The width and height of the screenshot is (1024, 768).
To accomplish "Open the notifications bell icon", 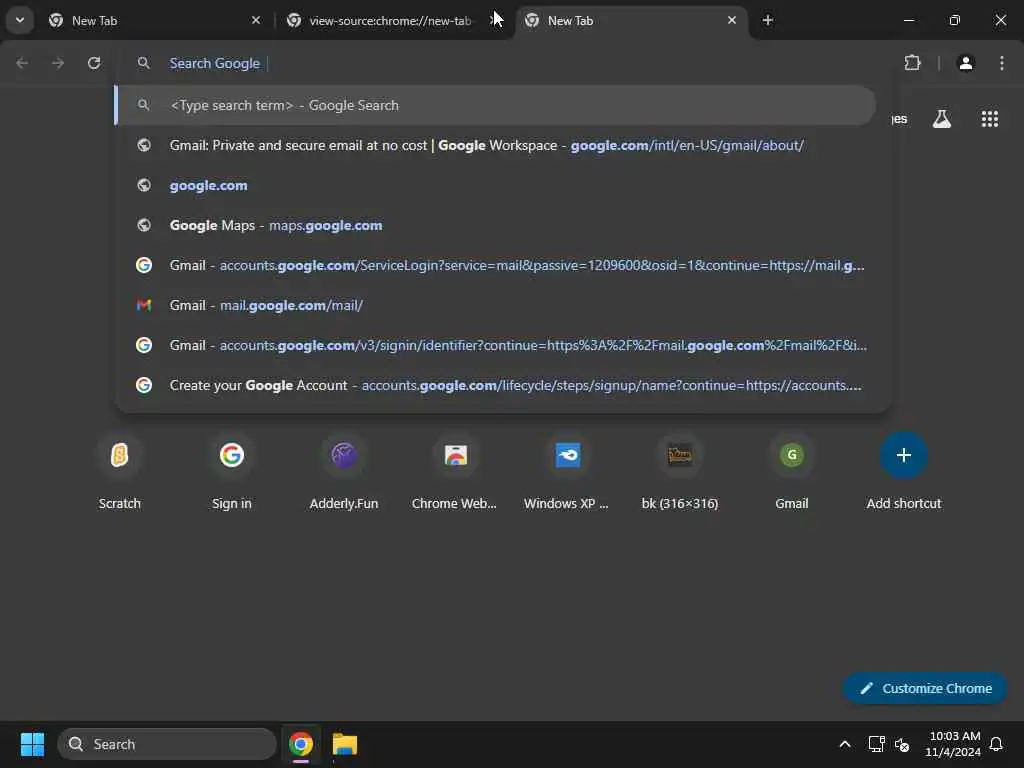I will pos(997,744).
